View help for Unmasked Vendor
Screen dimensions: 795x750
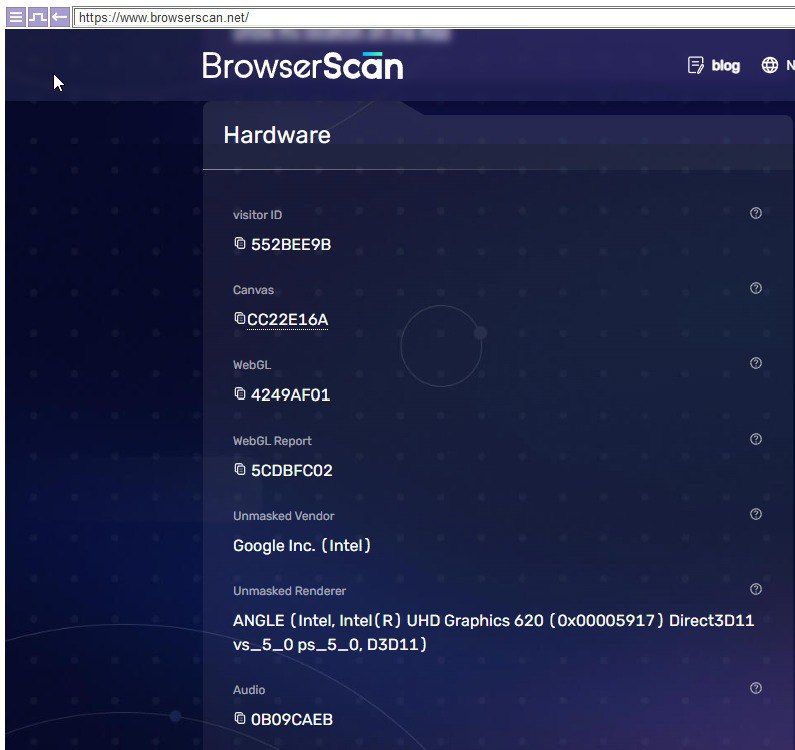(756, 514)
